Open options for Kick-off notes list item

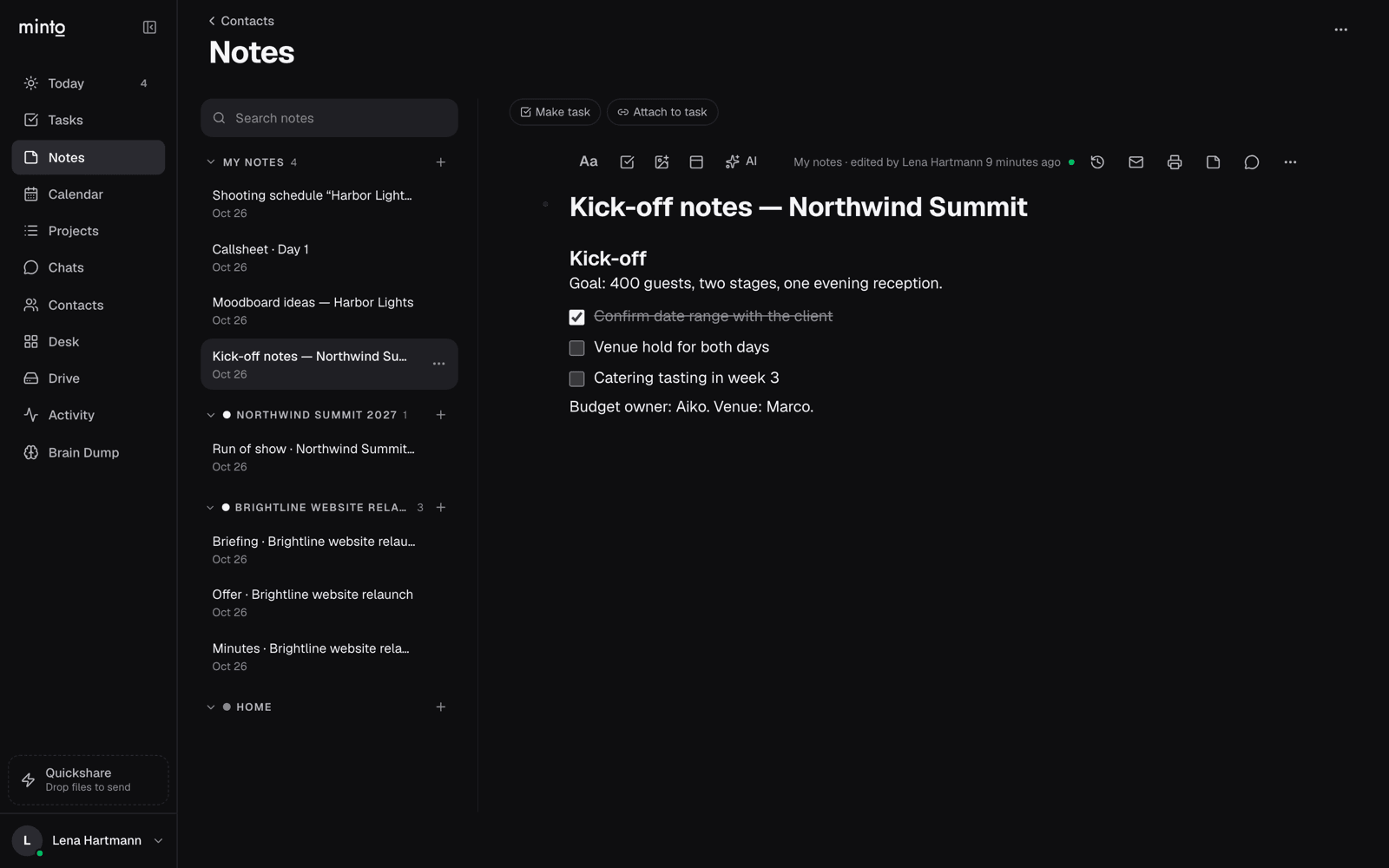tap(439, 364)
